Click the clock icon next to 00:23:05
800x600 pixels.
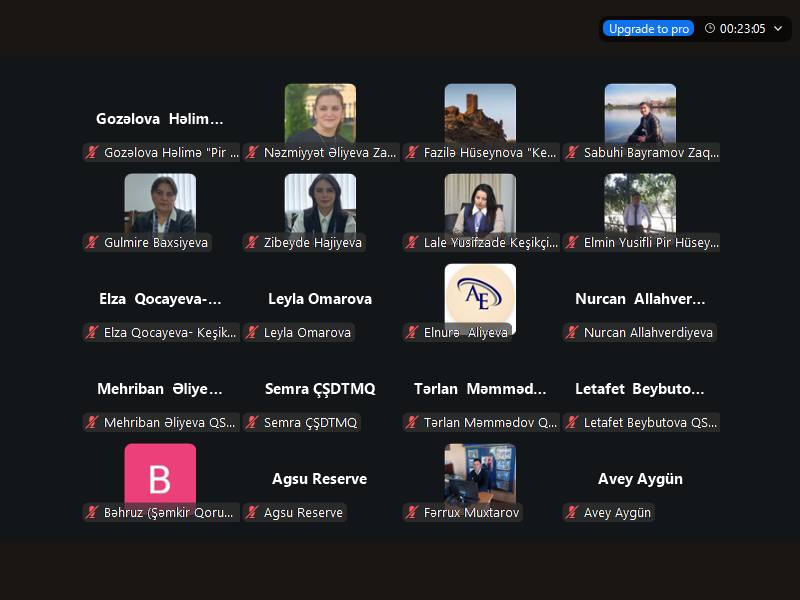[710, 29]
